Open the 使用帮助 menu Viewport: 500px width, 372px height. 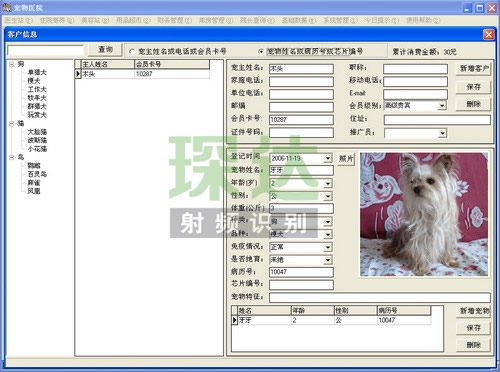423,20
